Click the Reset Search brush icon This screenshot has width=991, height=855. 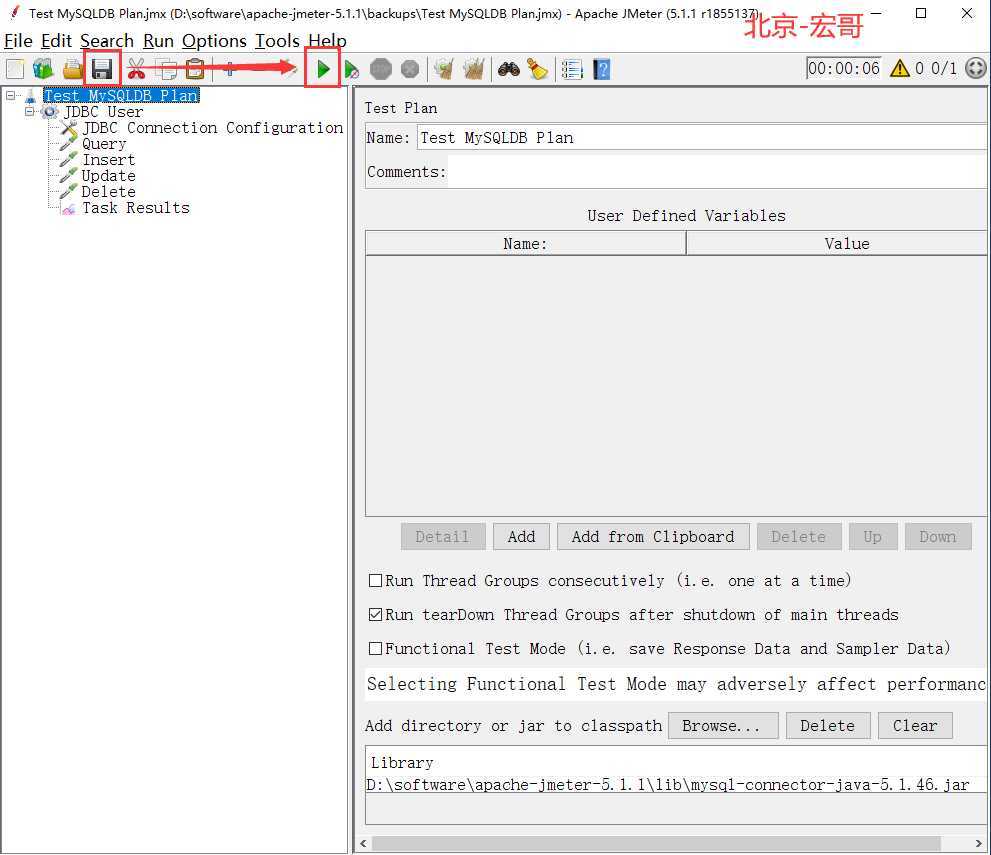(x=538, y=69)
